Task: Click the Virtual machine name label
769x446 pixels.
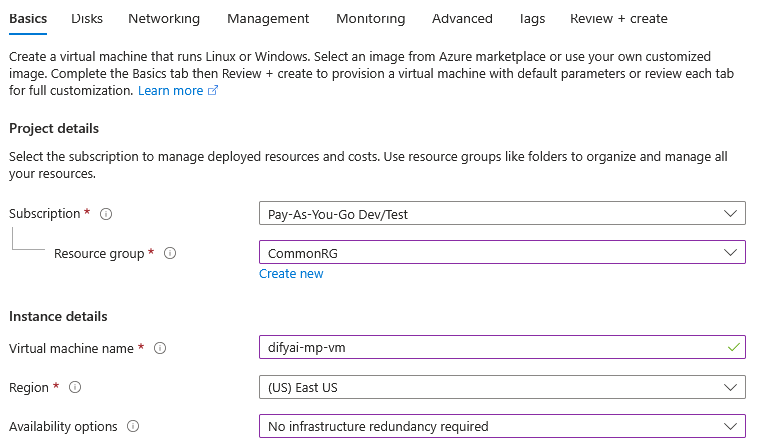Action: (x=71, y=348)
